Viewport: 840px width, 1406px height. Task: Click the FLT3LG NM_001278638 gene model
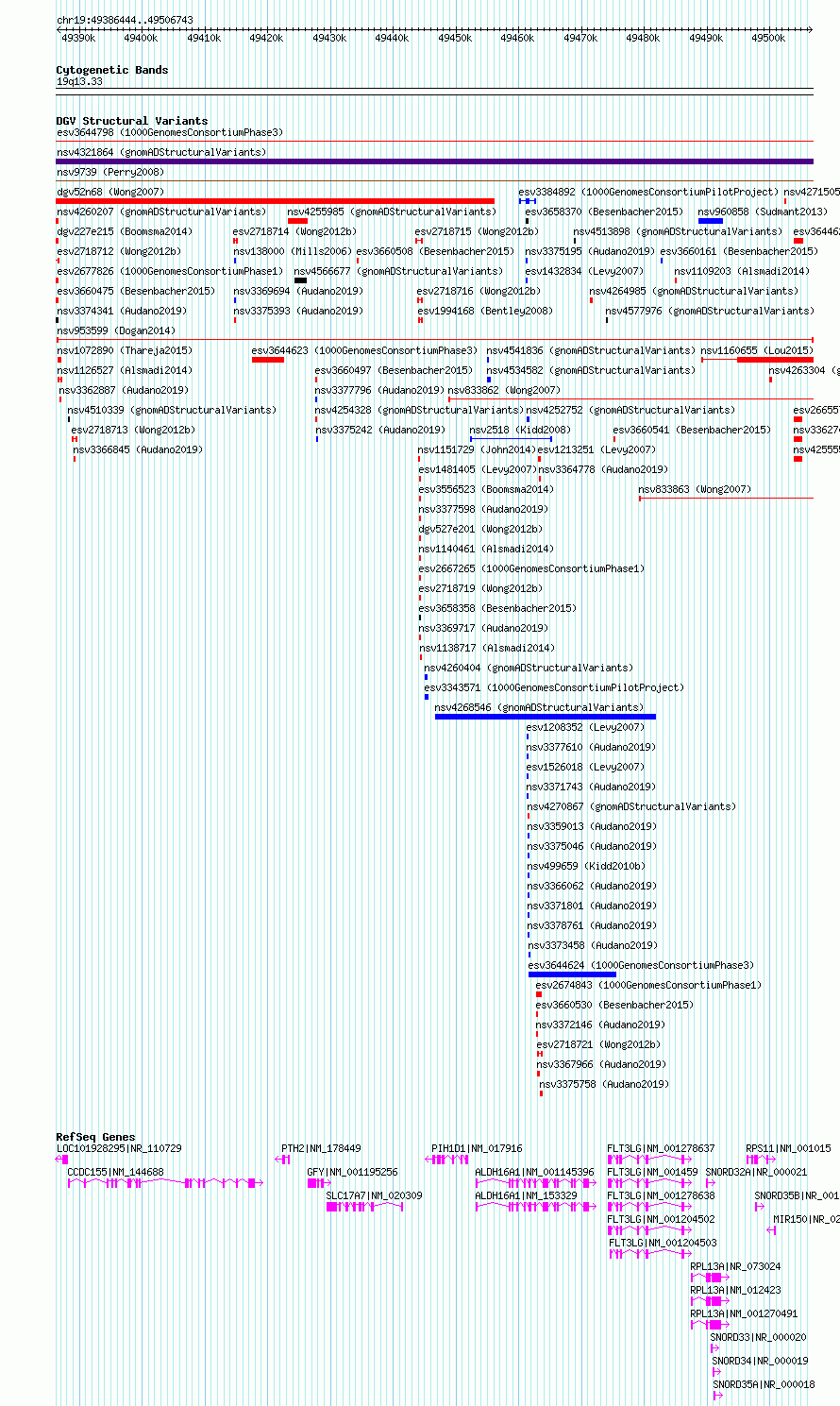(649, 1207)
